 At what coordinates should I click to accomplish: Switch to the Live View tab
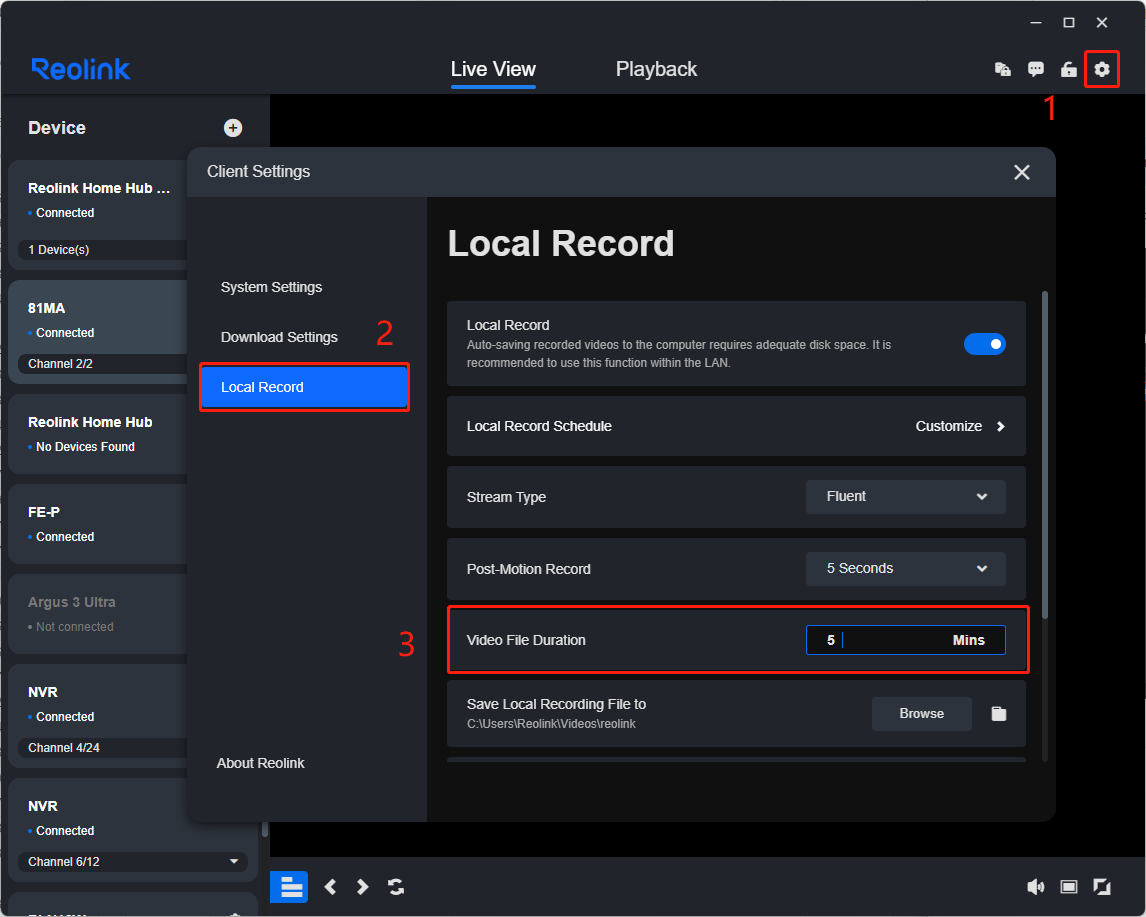493,69
